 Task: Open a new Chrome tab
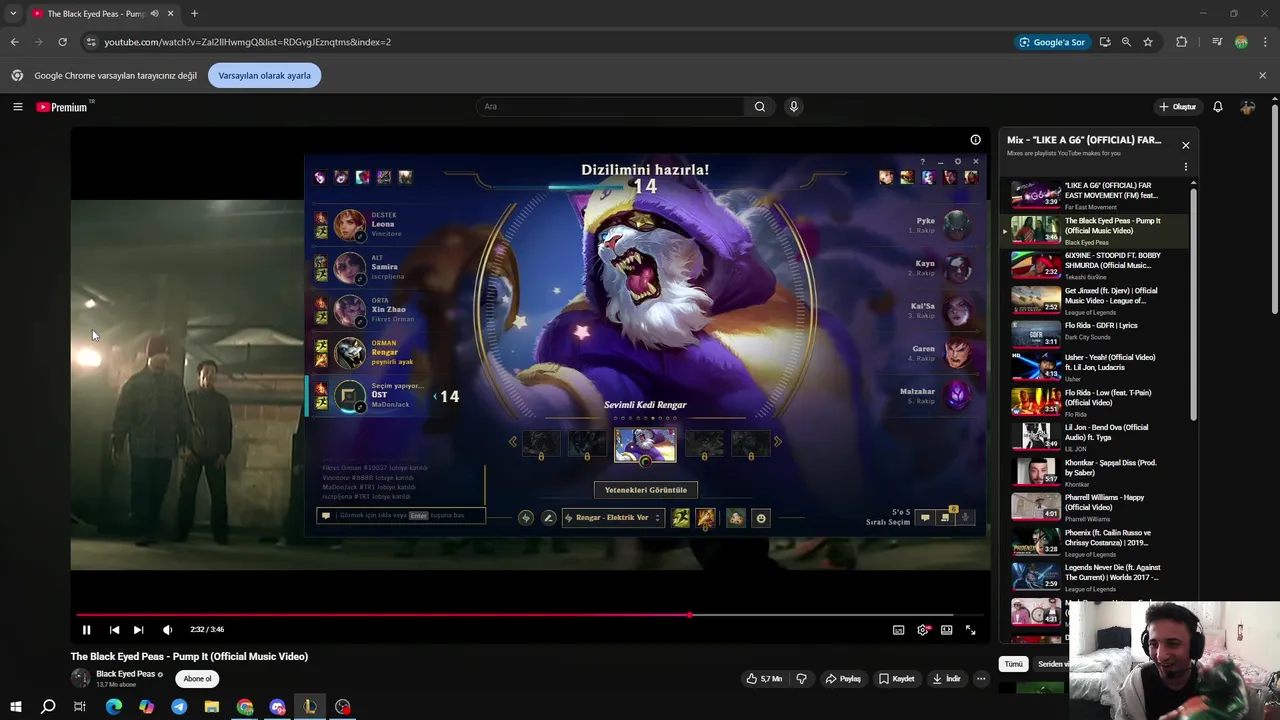194,14
